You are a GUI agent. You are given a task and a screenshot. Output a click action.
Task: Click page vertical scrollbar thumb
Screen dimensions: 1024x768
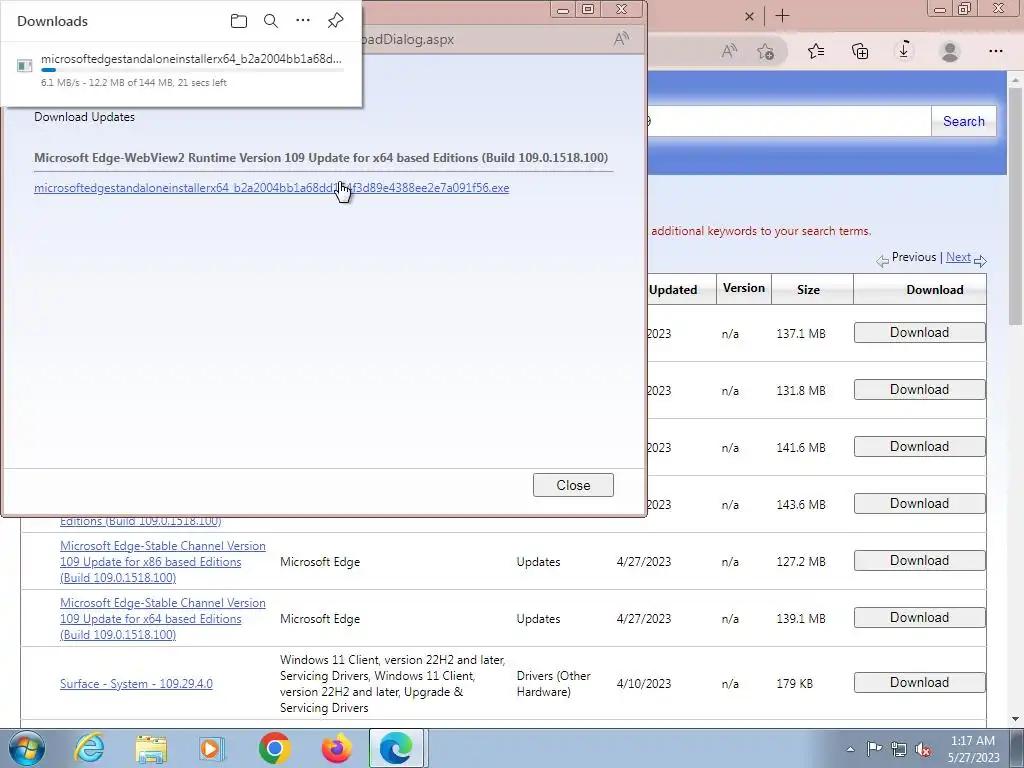[x=1014, y=206]
